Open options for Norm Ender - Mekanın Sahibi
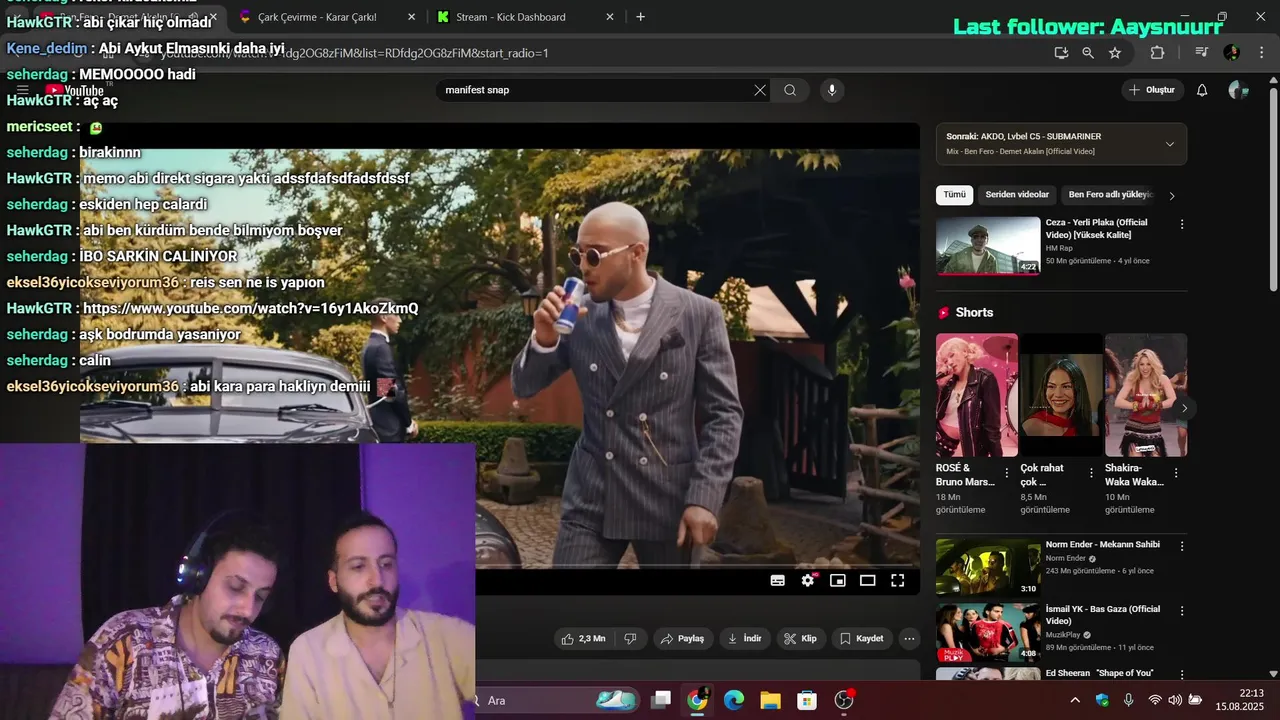The height and width of the screenshot is (720, 1280). coord(1181,547)
